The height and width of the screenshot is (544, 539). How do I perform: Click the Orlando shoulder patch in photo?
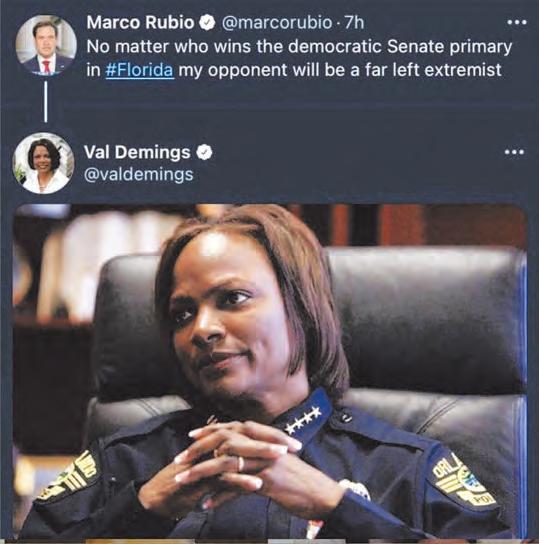463,481
